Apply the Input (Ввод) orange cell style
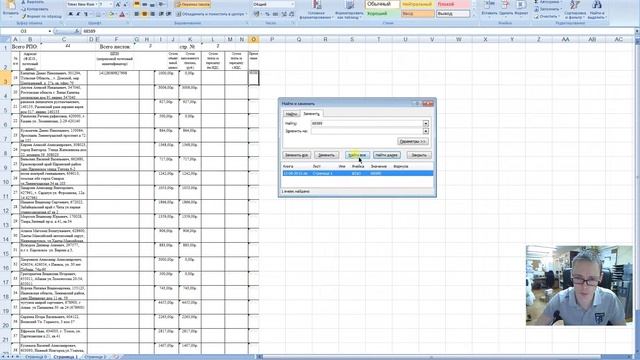 [x=417, y=14]
